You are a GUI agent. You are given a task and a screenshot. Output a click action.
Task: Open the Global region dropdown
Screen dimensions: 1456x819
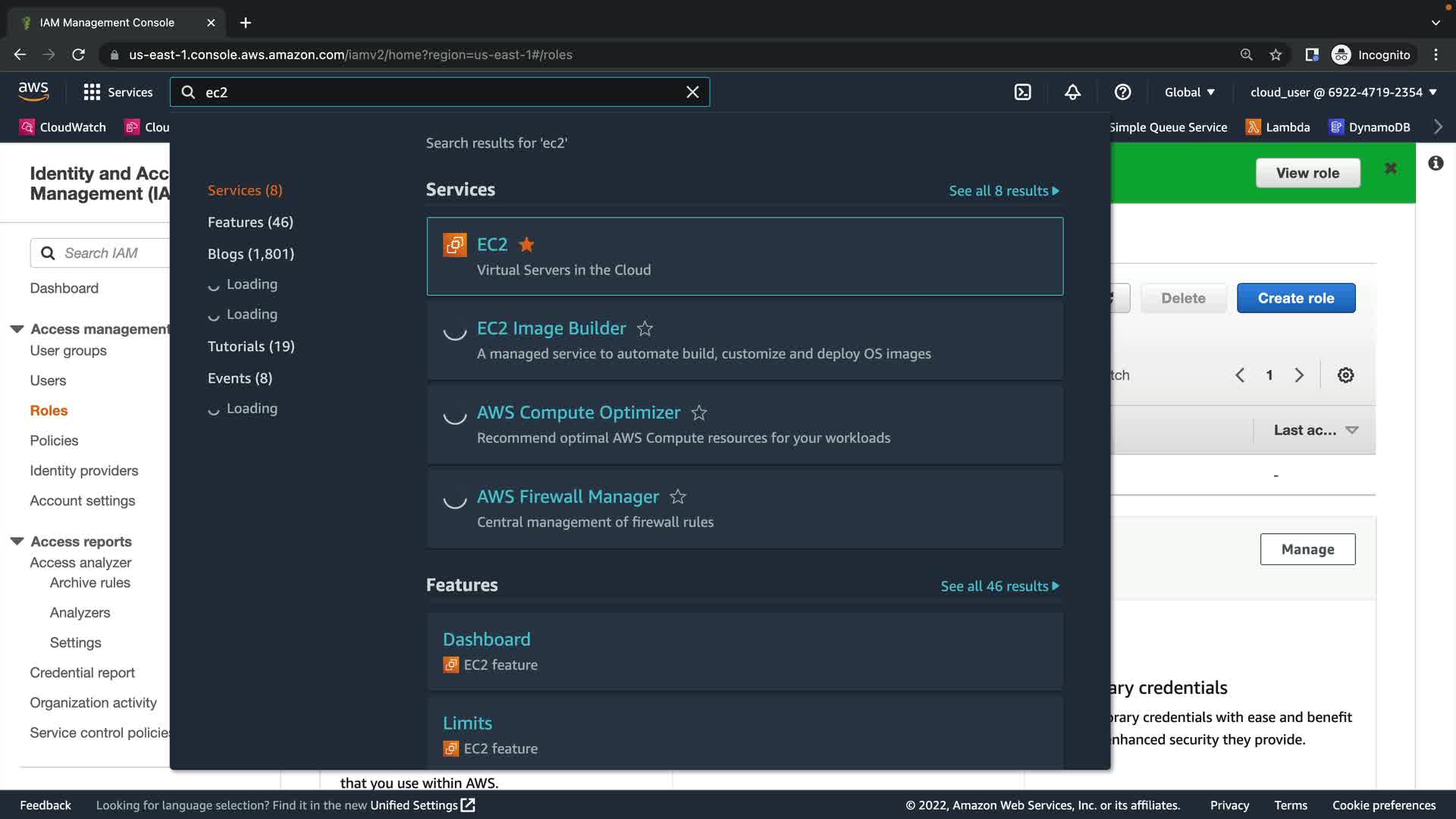pyautogui.click(x=1189, y=92)
